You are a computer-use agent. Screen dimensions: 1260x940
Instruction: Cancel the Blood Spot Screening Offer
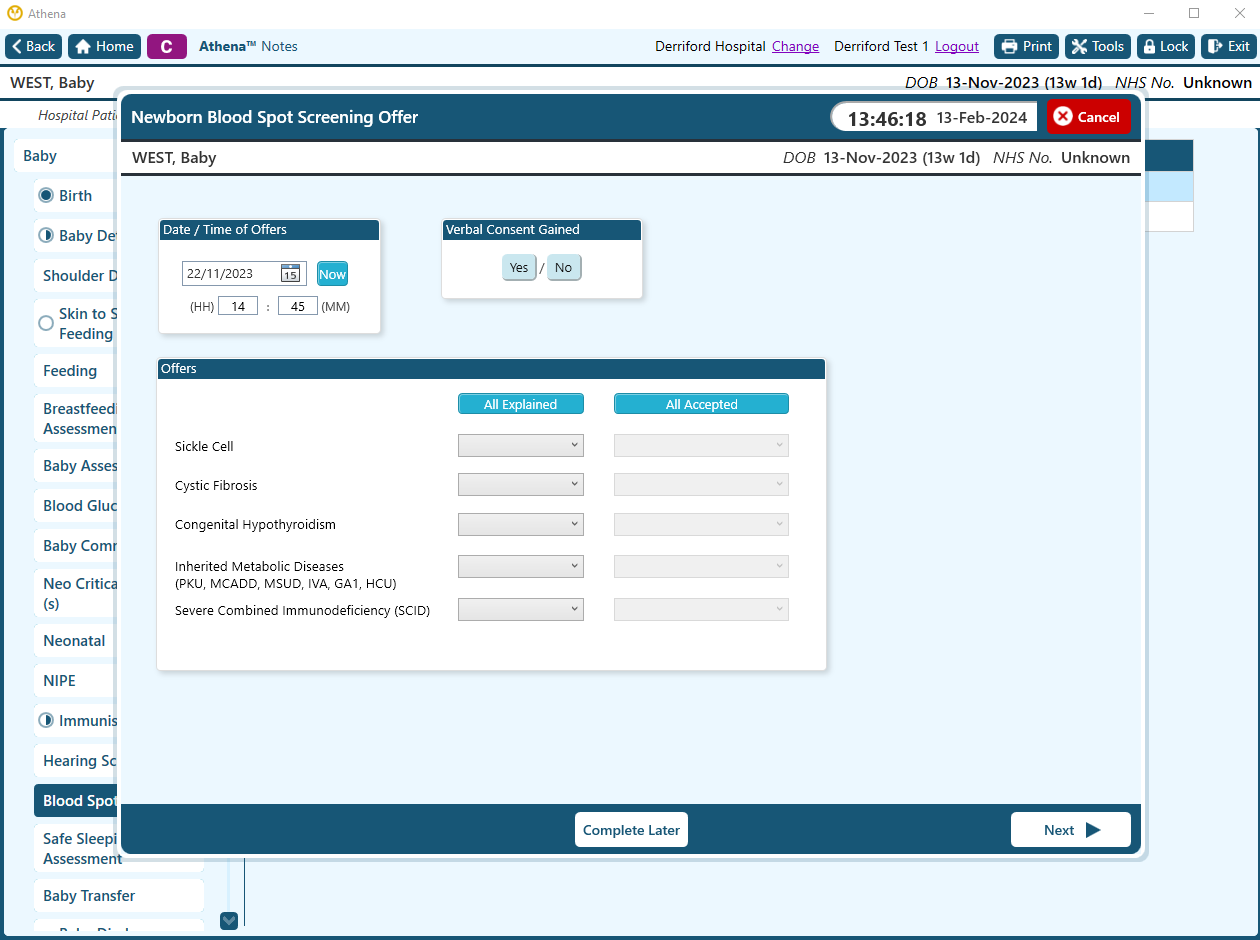tap(1089, 117)
